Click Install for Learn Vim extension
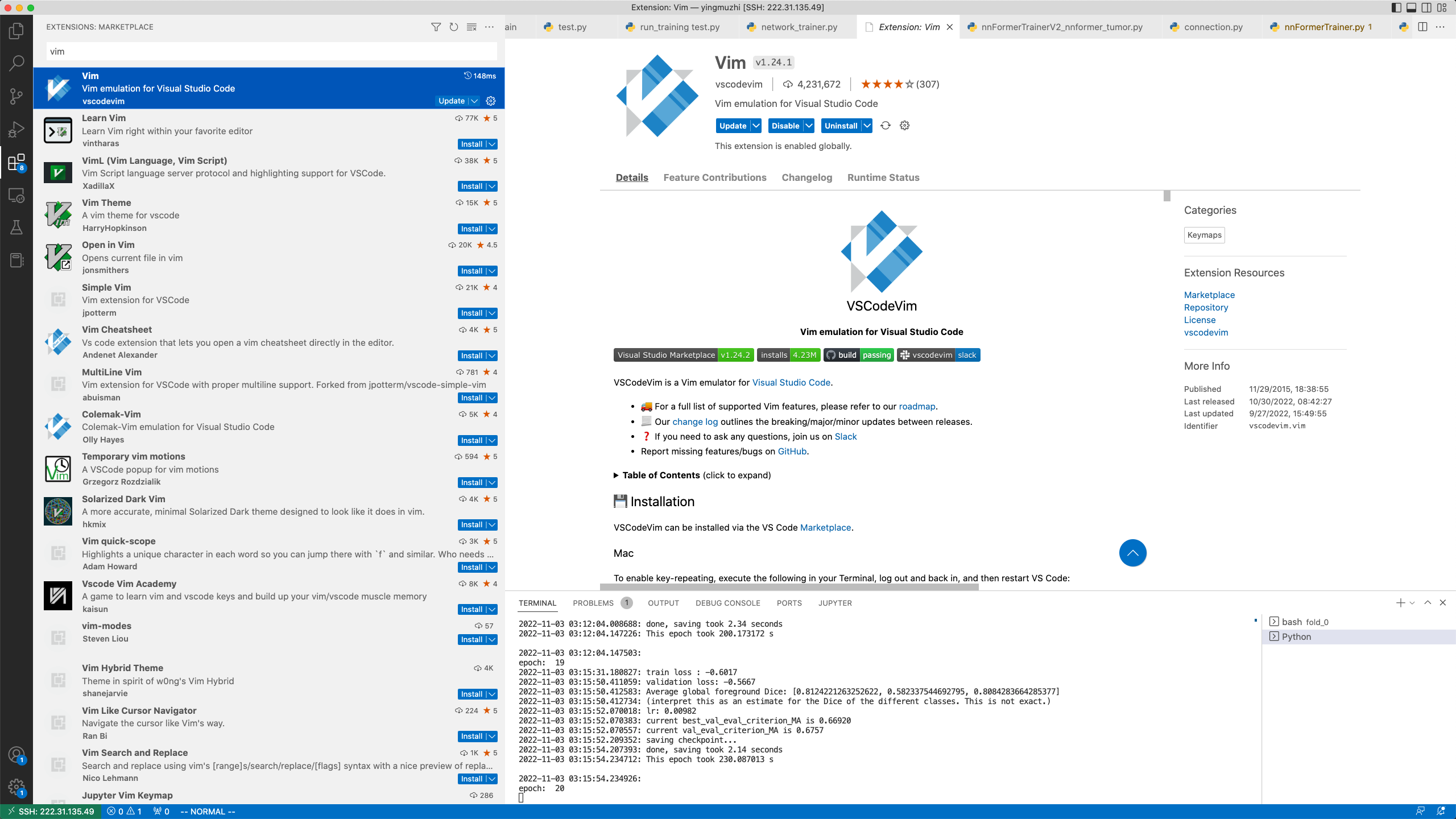Image resolution: width=1456 pixels, height=819 pixels. (471, 144)
